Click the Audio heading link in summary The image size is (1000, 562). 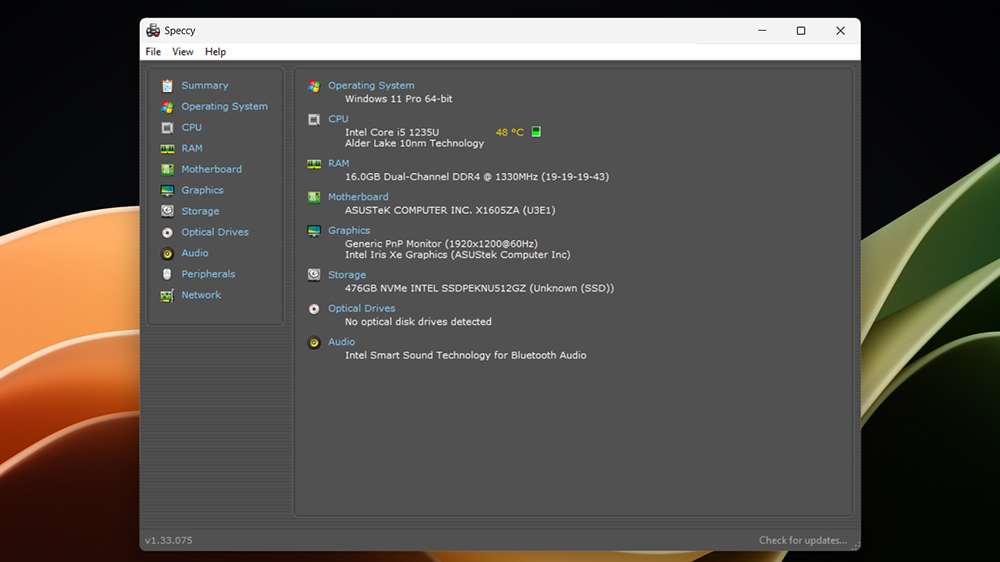(341, 342)
